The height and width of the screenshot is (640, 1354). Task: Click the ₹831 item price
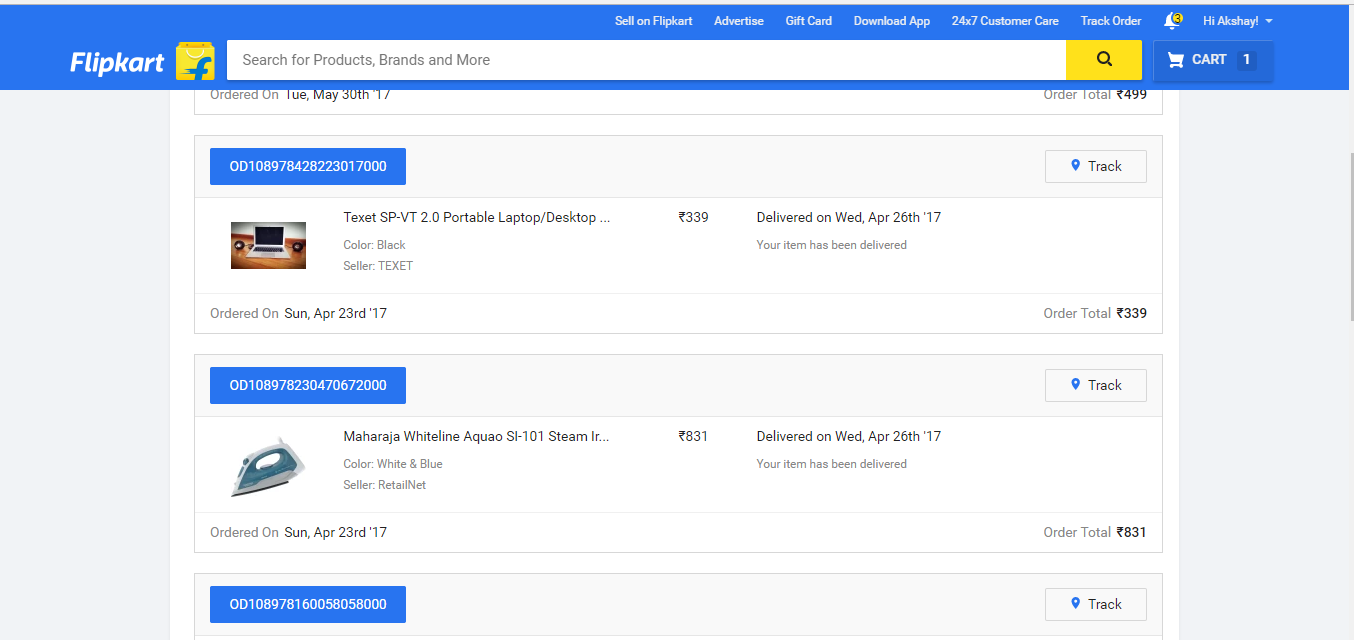click(693, 436)
